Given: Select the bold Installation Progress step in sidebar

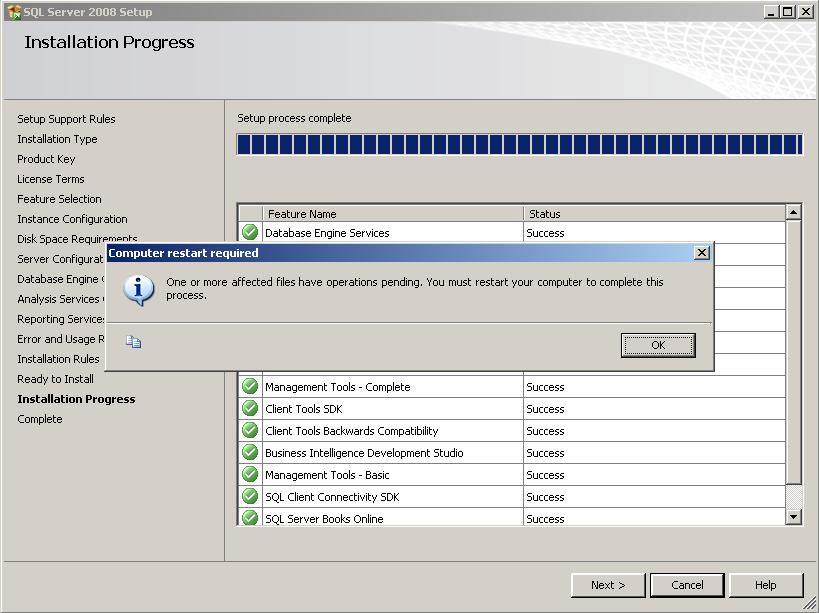Looking at the screenshot, I should 76,399.
